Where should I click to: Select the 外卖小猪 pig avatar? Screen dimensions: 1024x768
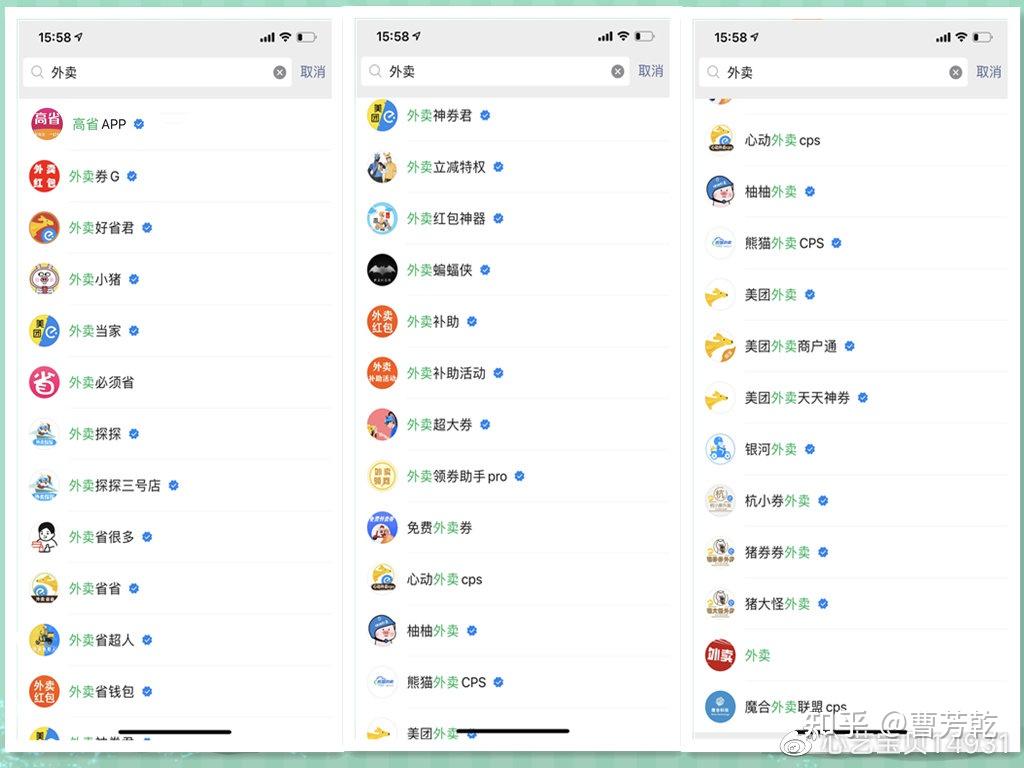44,279
